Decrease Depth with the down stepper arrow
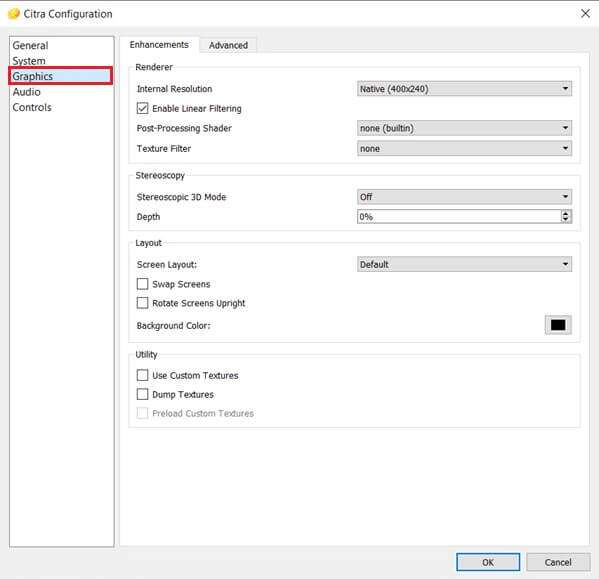The width and height of the screenshot is (599, 579). 565,220
